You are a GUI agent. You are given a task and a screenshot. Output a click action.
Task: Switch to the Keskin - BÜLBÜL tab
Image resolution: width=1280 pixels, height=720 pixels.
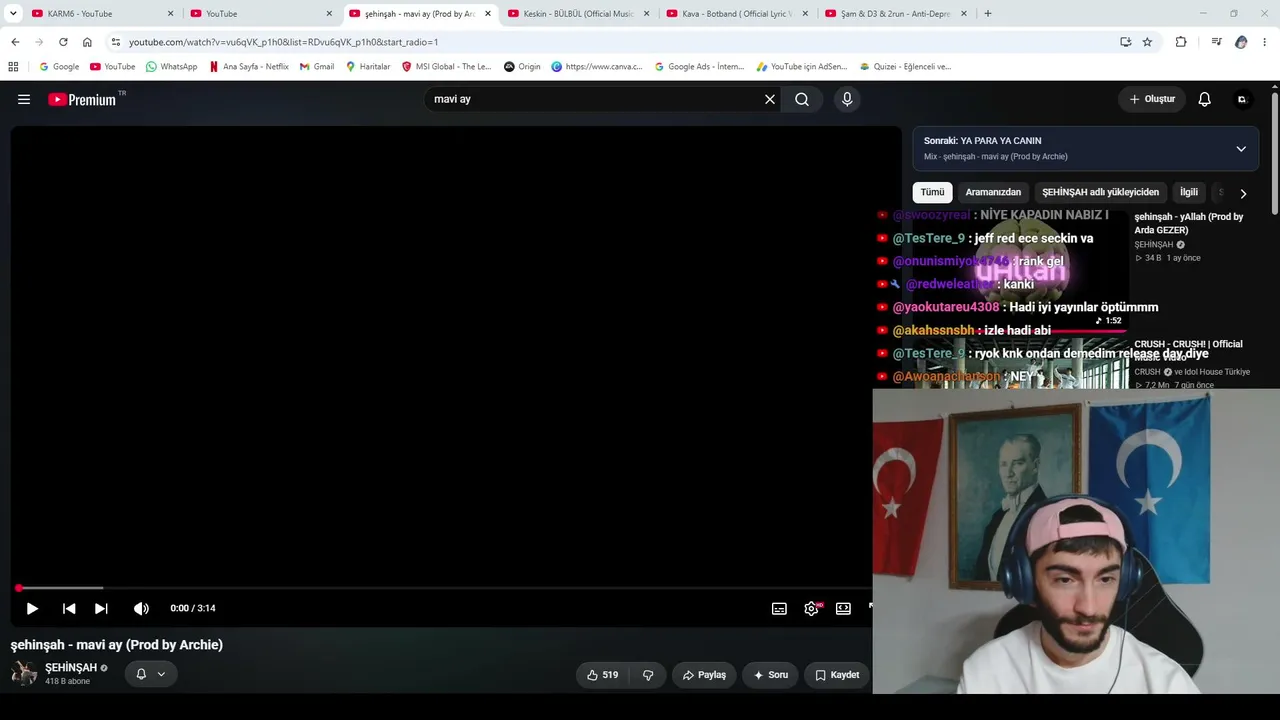click(579, 14)
